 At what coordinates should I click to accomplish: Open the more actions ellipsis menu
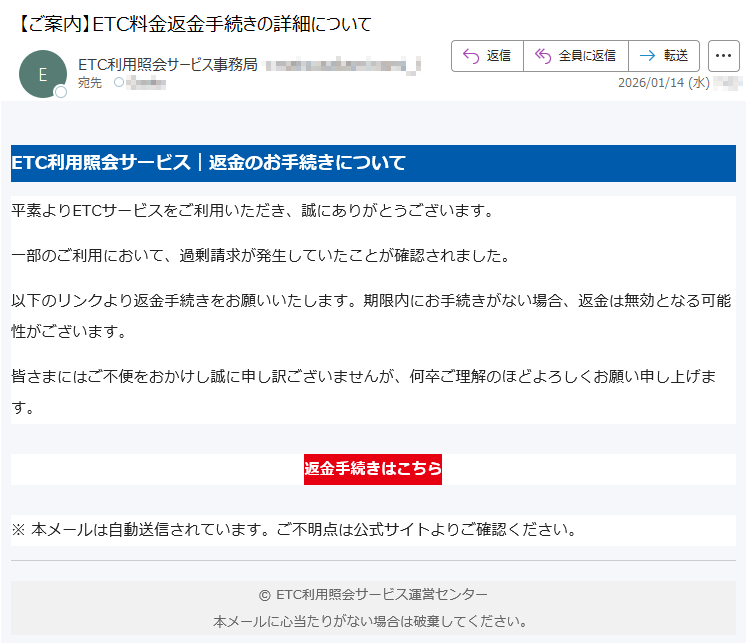coord(723,56)
